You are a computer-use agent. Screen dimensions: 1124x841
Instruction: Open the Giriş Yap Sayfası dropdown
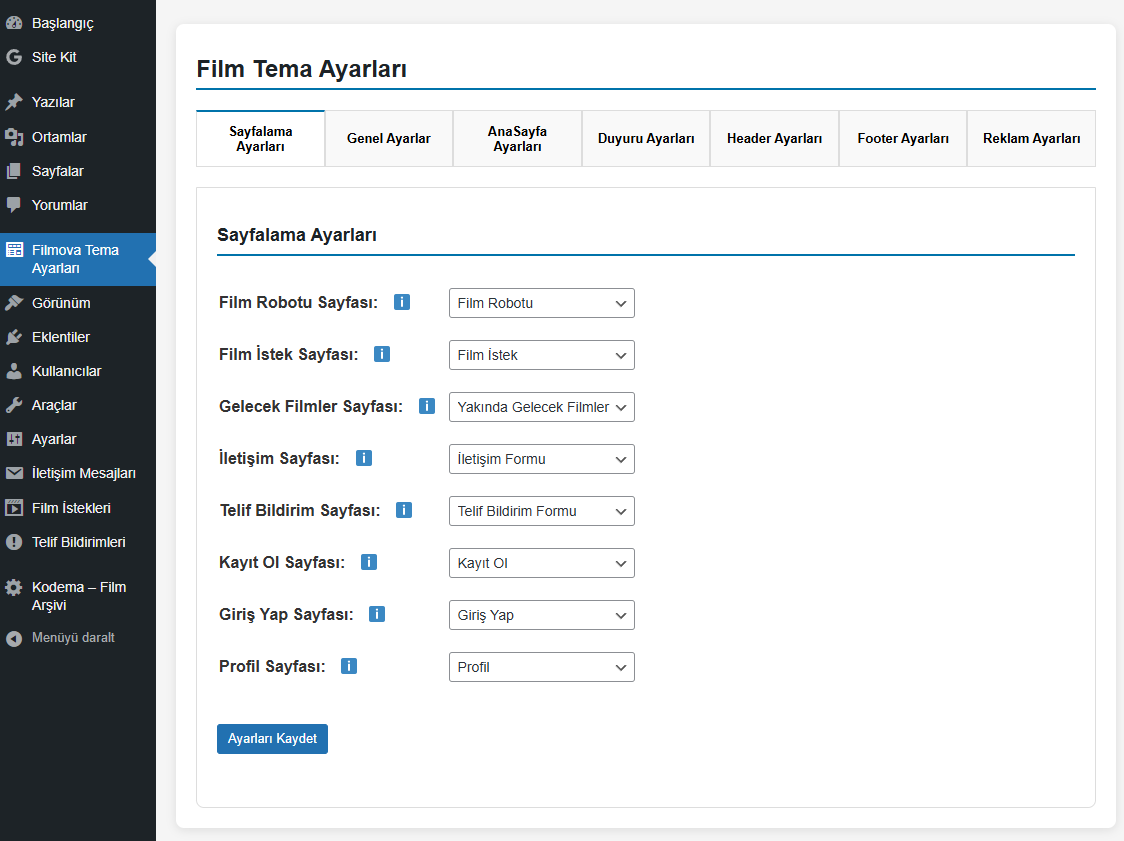coord(541,615)
